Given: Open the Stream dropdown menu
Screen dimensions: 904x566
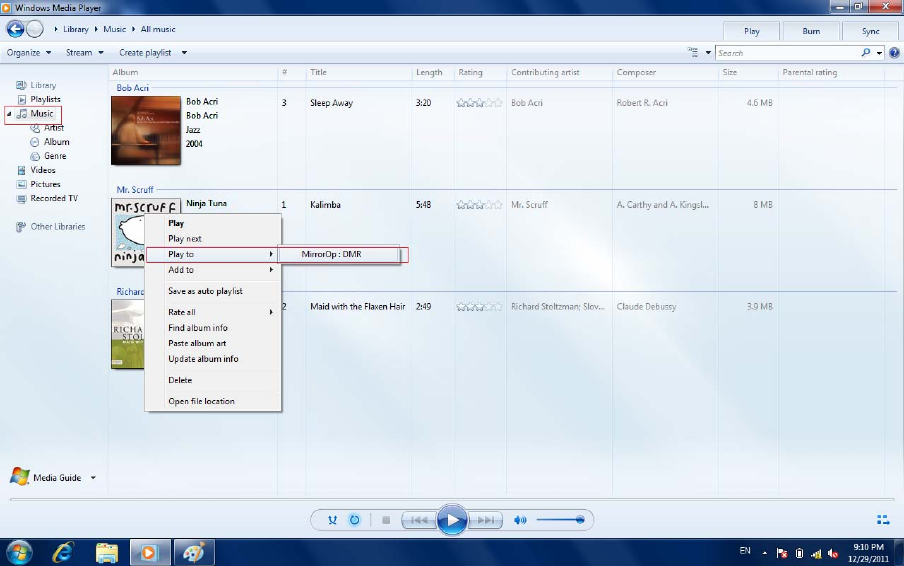Looking at the screenshot, I should pyautogui.click(x=84, y=52).
